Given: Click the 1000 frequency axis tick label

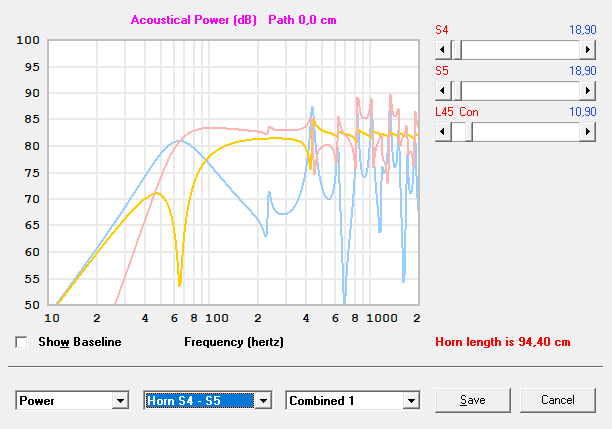Looking at the screenshot, I should [x=382, y=318].
